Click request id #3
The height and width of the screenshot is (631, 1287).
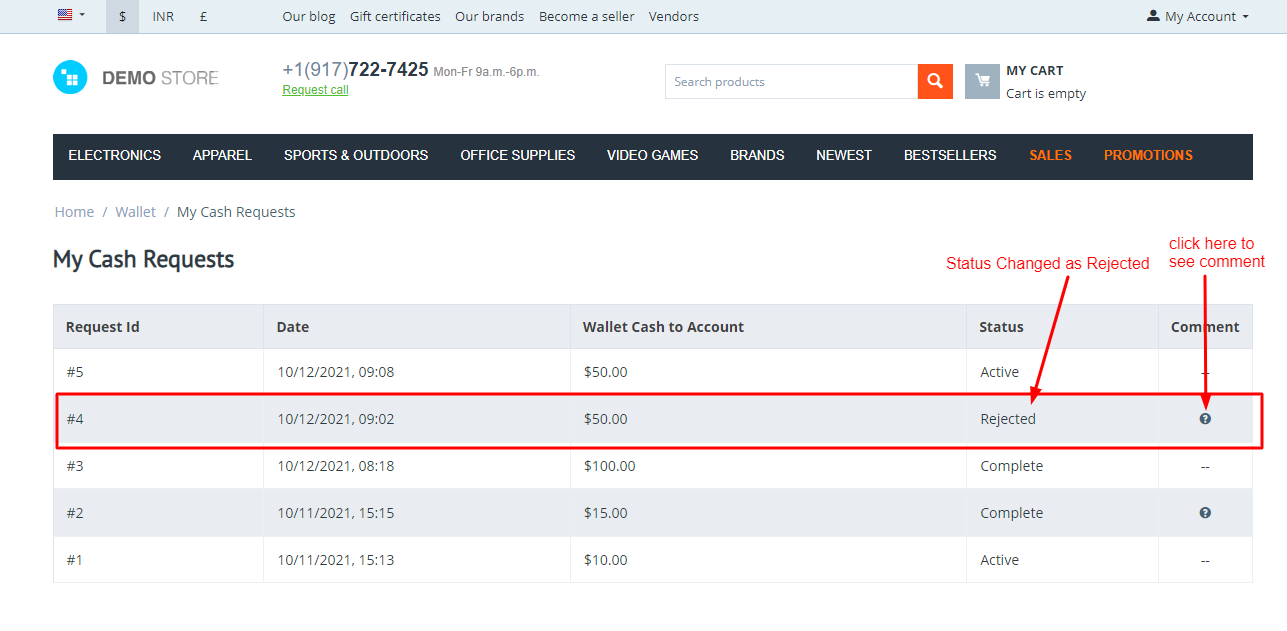tap(75, 466)
